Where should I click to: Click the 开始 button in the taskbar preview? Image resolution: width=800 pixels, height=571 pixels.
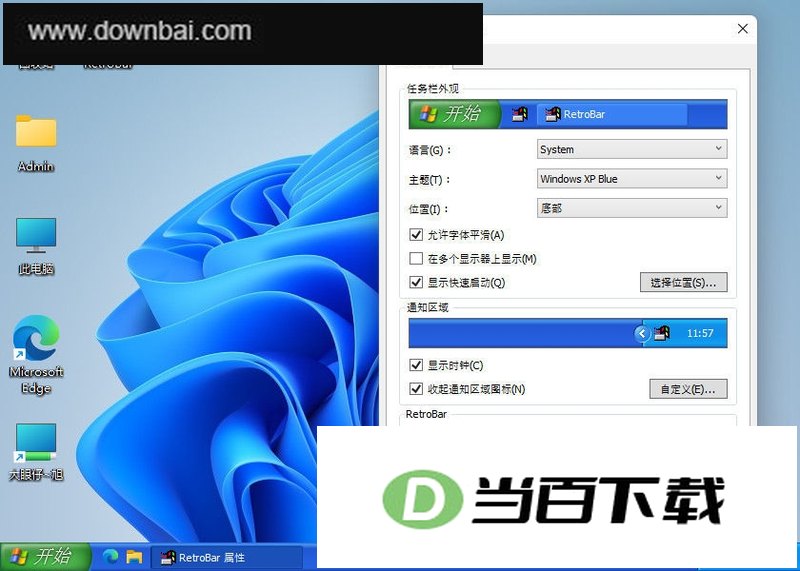pos(455,114)
